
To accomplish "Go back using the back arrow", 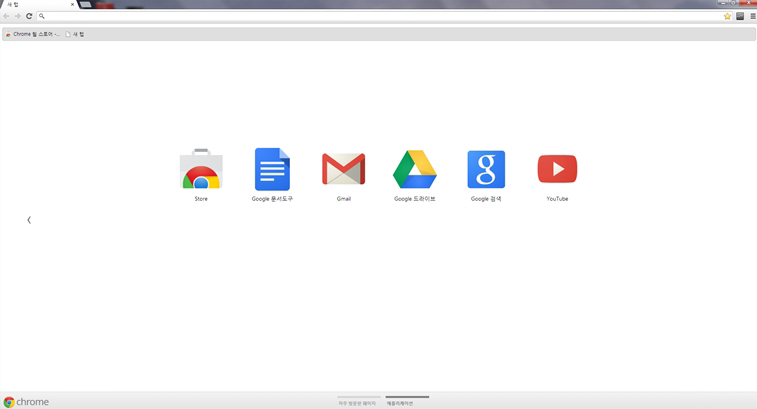I will [x=6, y=16].
